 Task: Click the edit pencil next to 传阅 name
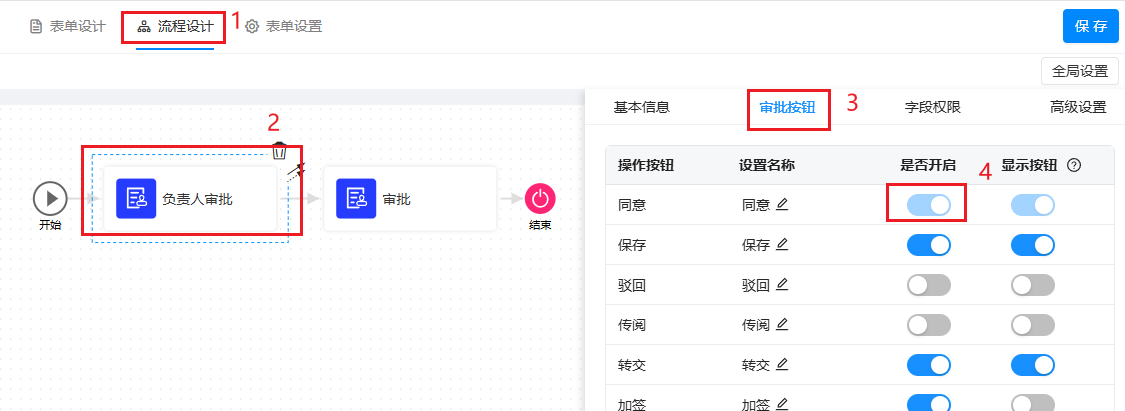point(782,325)
